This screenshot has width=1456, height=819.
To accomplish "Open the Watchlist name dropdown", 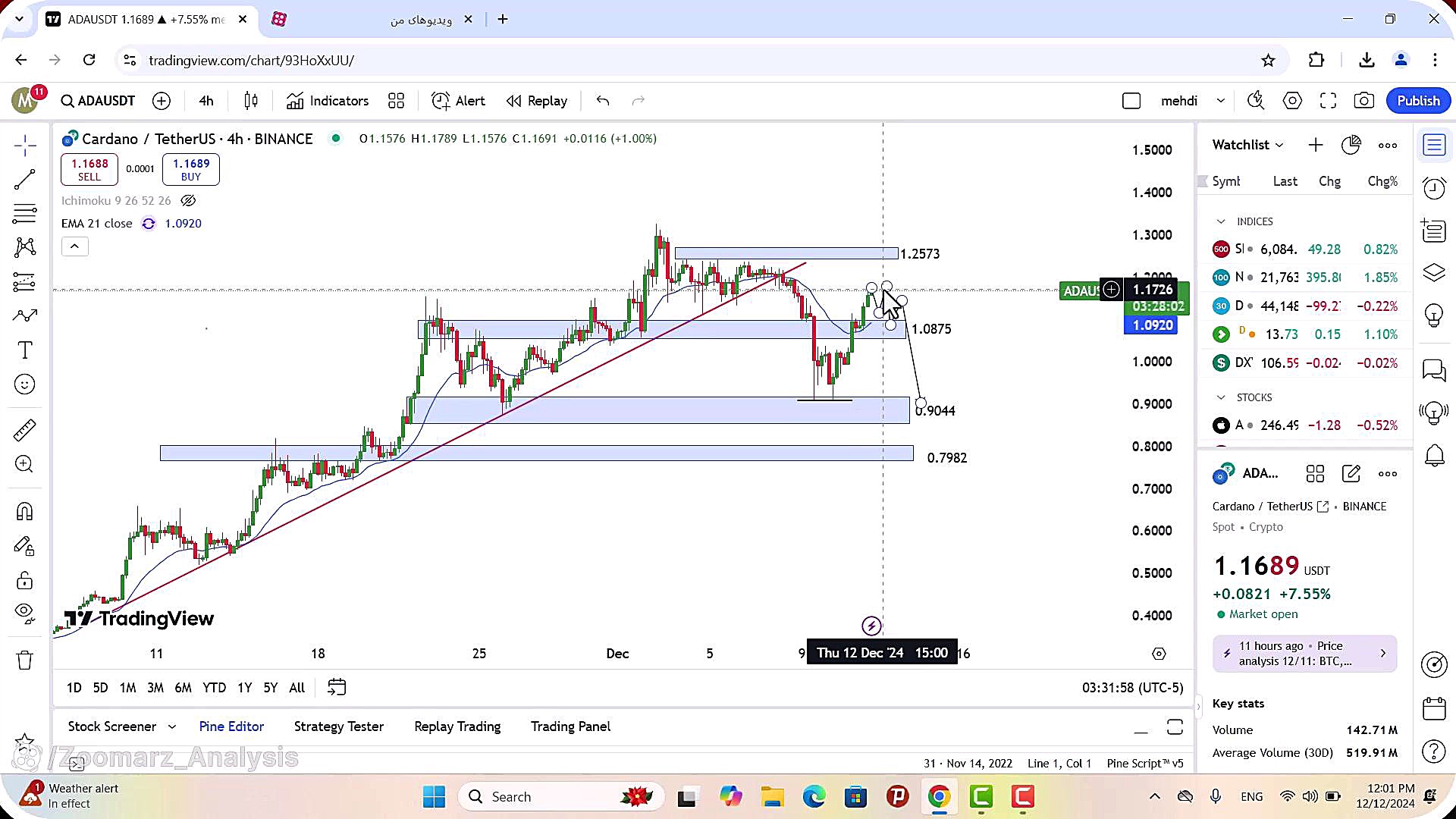I will click(x=1247, y=145).
